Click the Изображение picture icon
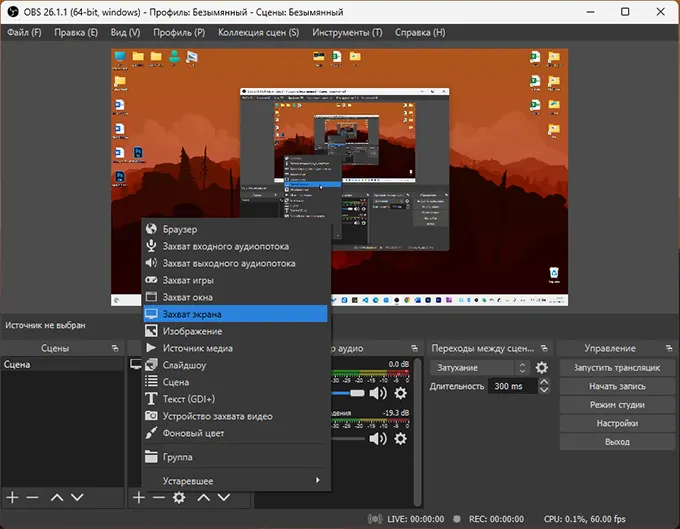 click(x=152, y=331)
